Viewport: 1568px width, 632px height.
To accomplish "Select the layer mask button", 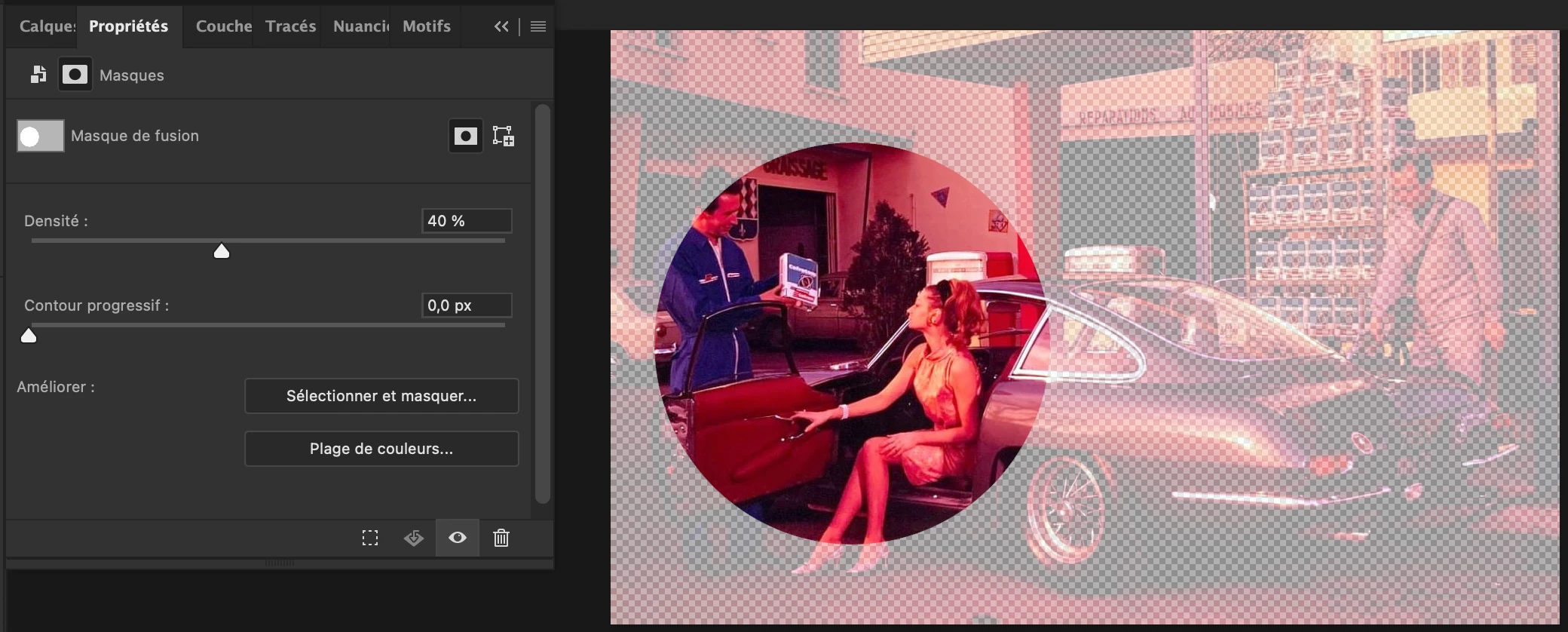I will (466, 136).
